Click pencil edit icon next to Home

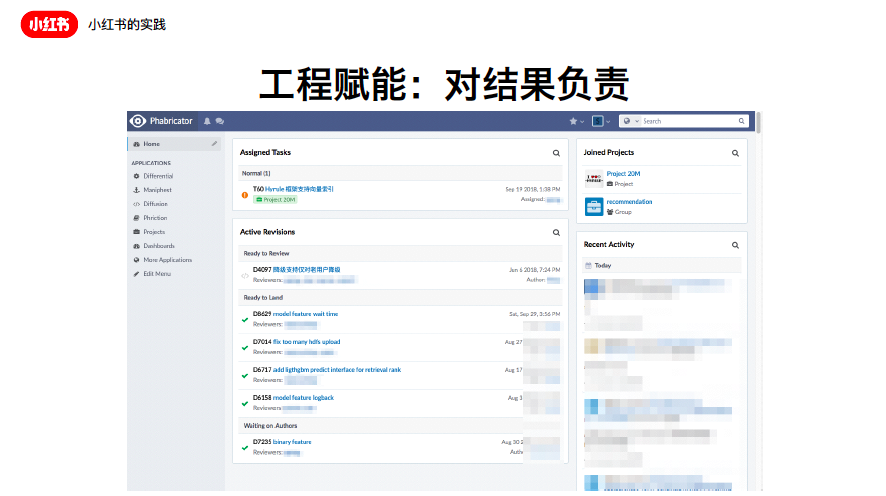[214, 143]
